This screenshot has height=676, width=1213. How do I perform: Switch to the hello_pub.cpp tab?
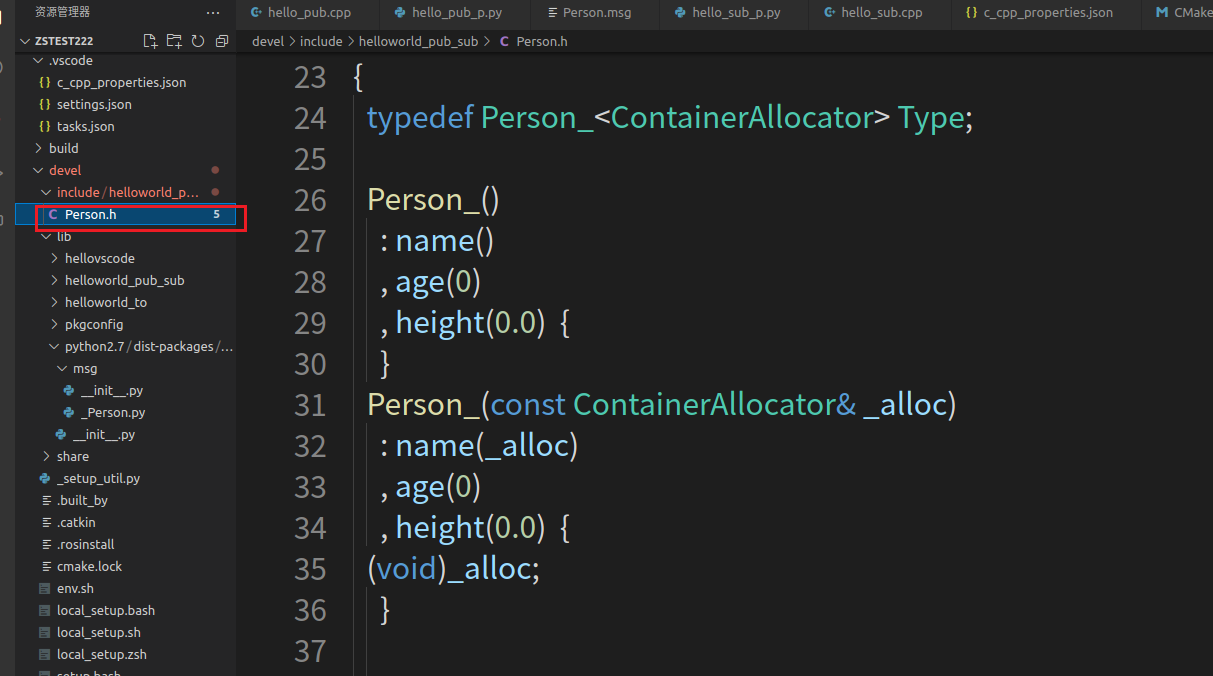309,13
